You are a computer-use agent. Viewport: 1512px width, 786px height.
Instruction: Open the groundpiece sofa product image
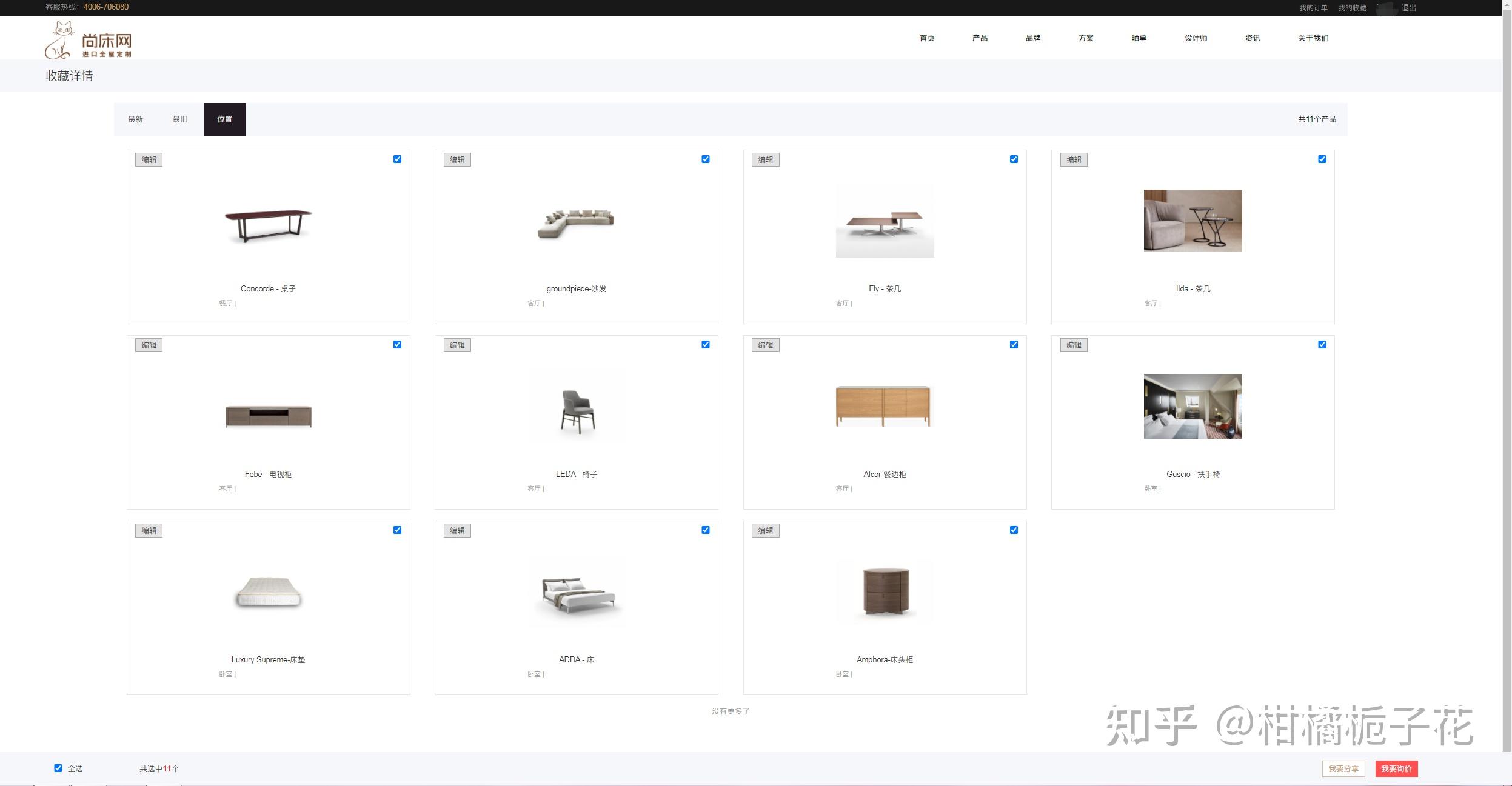coord(576,223)
